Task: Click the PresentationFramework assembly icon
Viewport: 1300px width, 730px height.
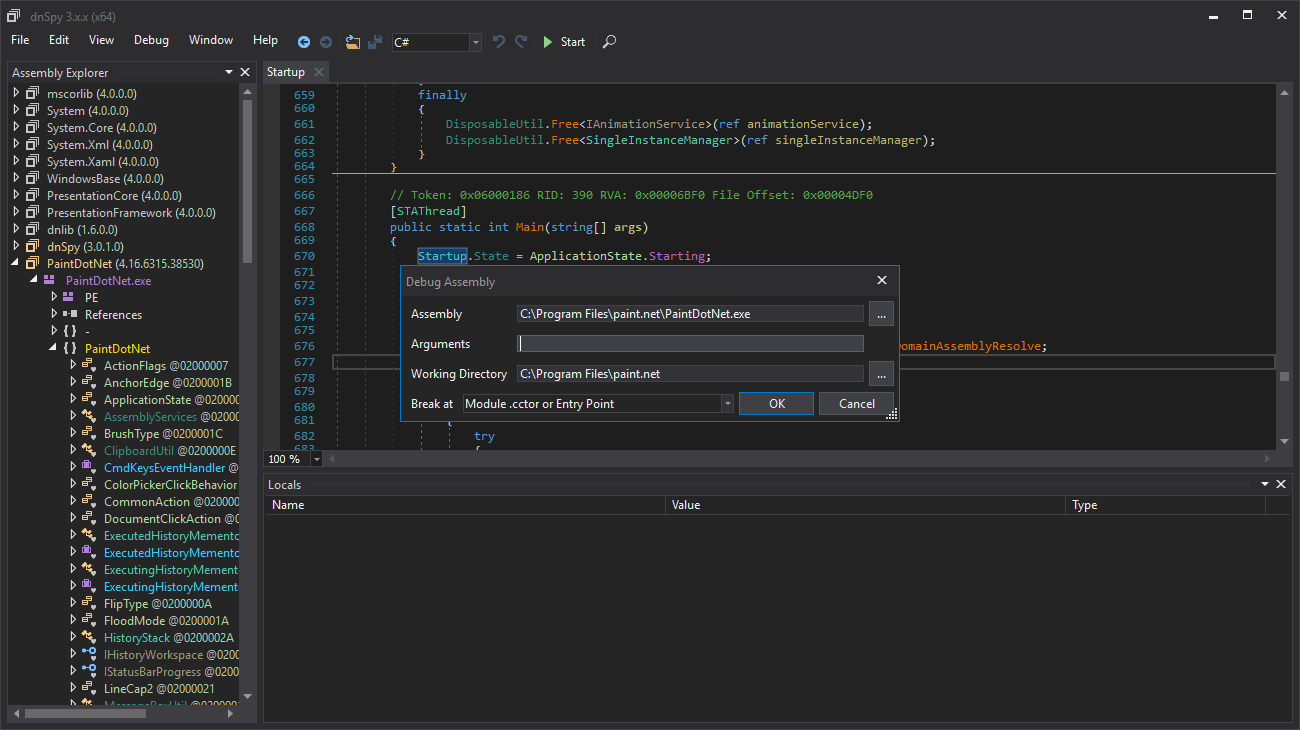Action: coord(35,212)
